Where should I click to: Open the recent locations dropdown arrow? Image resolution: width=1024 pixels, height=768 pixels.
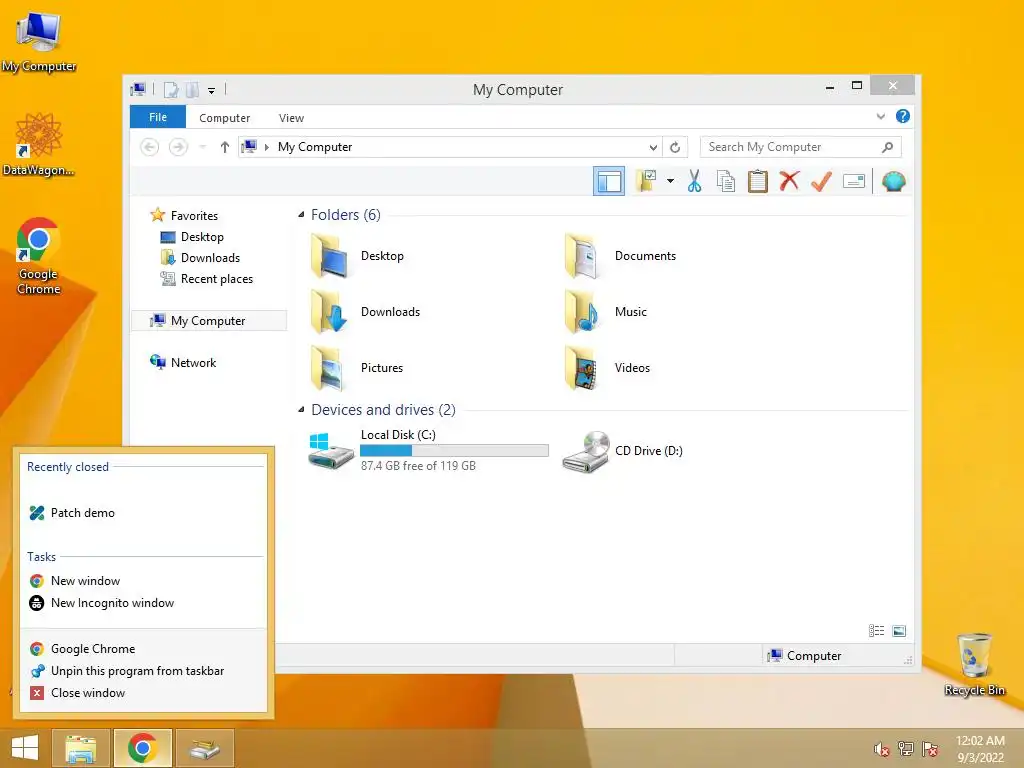tap(202, 147)
